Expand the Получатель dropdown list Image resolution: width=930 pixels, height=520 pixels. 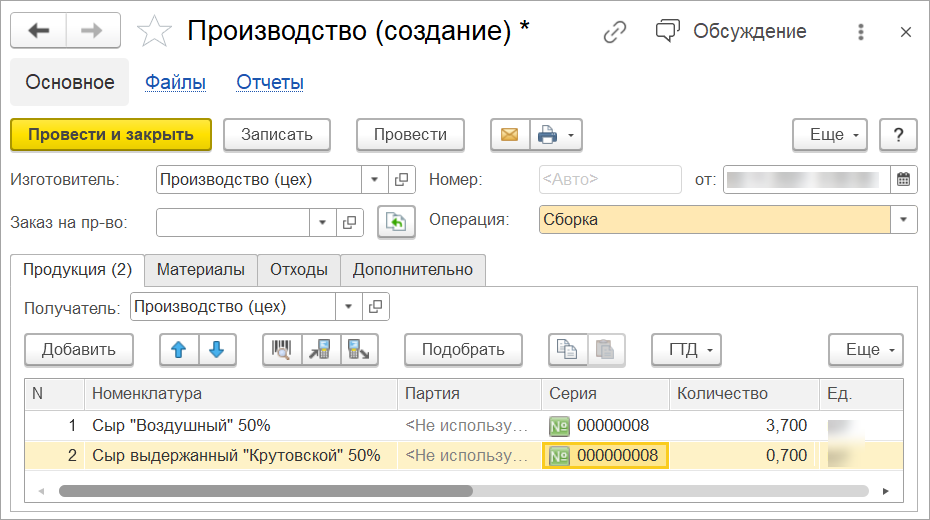[349, 307]
